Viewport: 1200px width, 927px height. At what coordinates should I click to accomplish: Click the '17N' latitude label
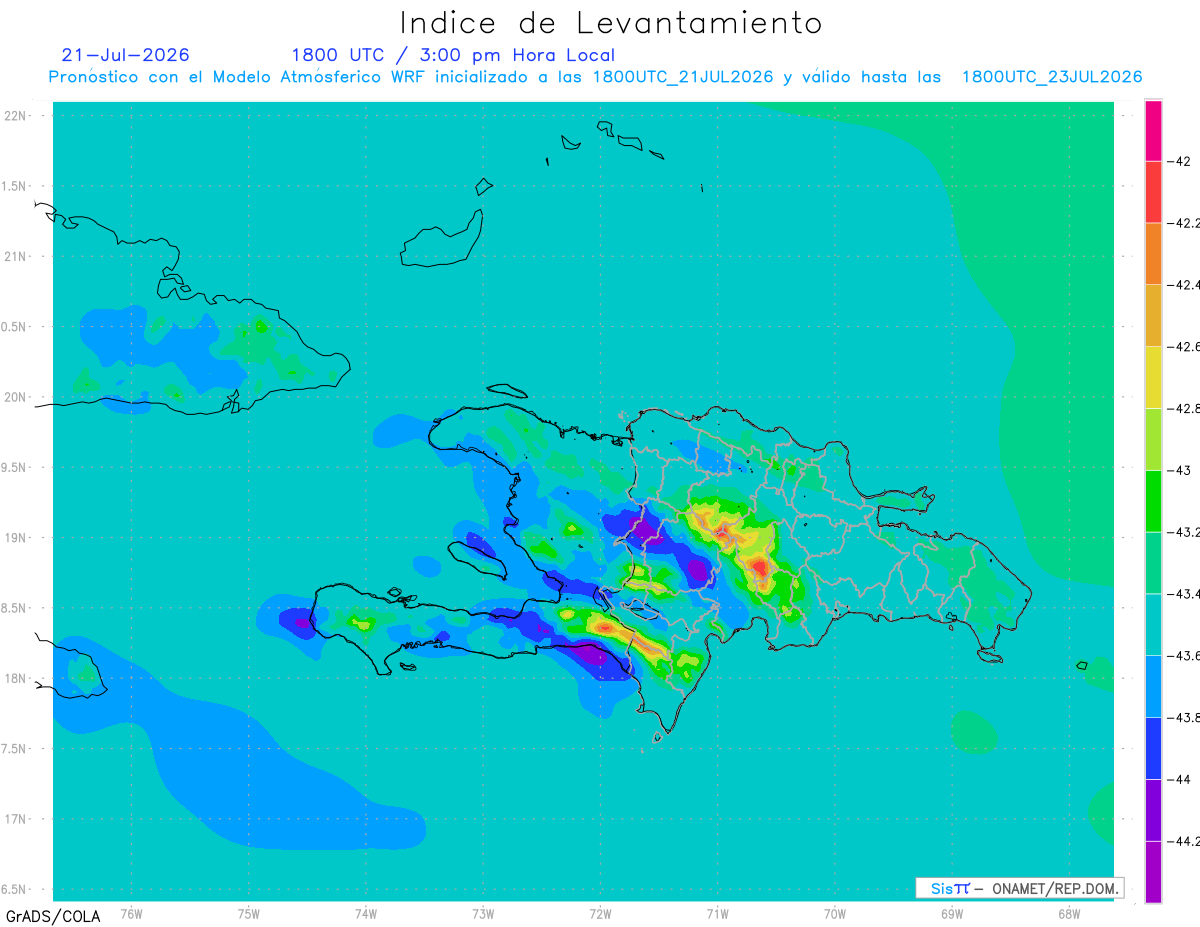[17, 819]
